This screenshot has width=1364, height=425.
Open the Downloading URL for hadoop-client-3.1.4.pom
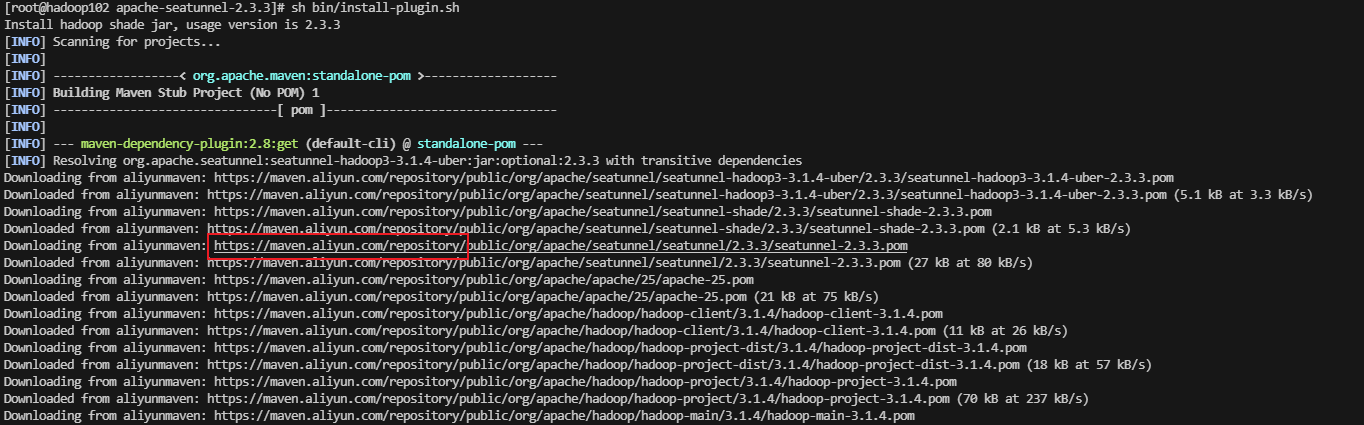point(578,313)
